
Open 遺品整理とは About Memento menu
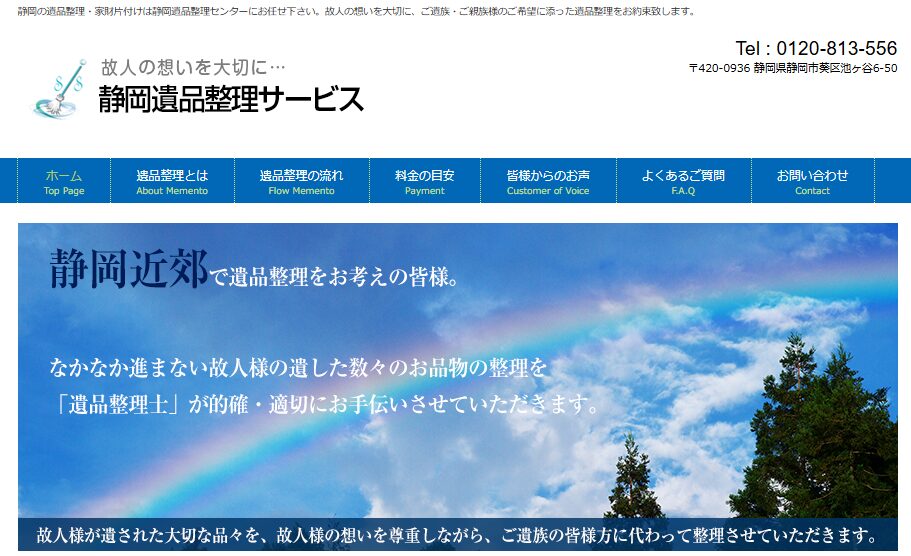tap(172, 181)
